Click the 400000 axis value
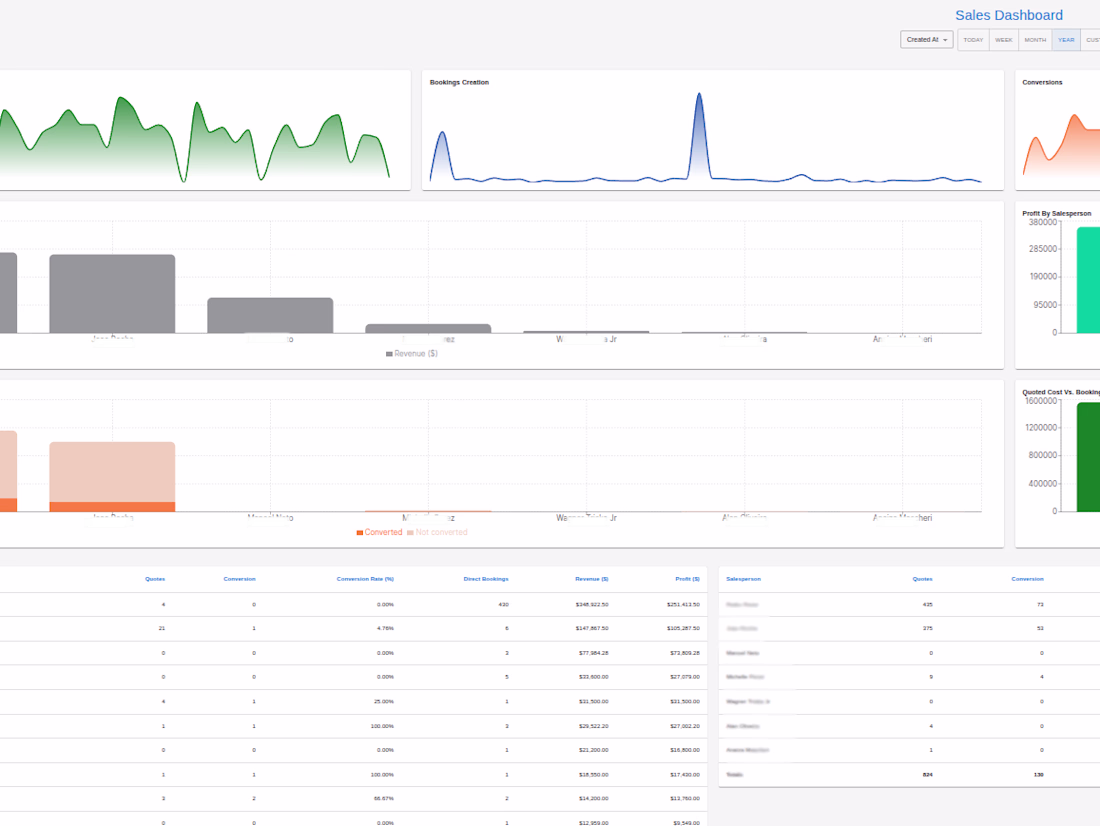1100x826 pixels. pos(1042,484)
